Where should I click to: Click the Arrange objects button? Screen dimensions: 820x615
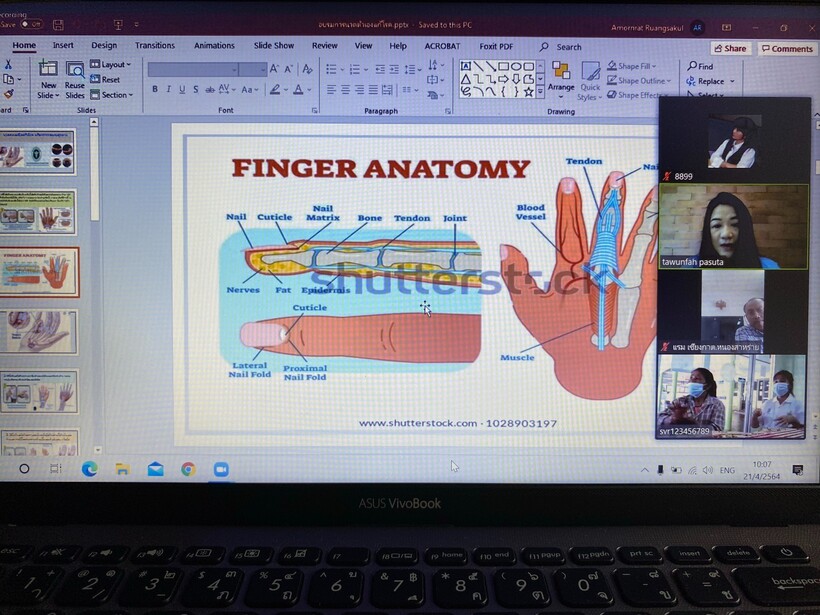coord(561,77)
